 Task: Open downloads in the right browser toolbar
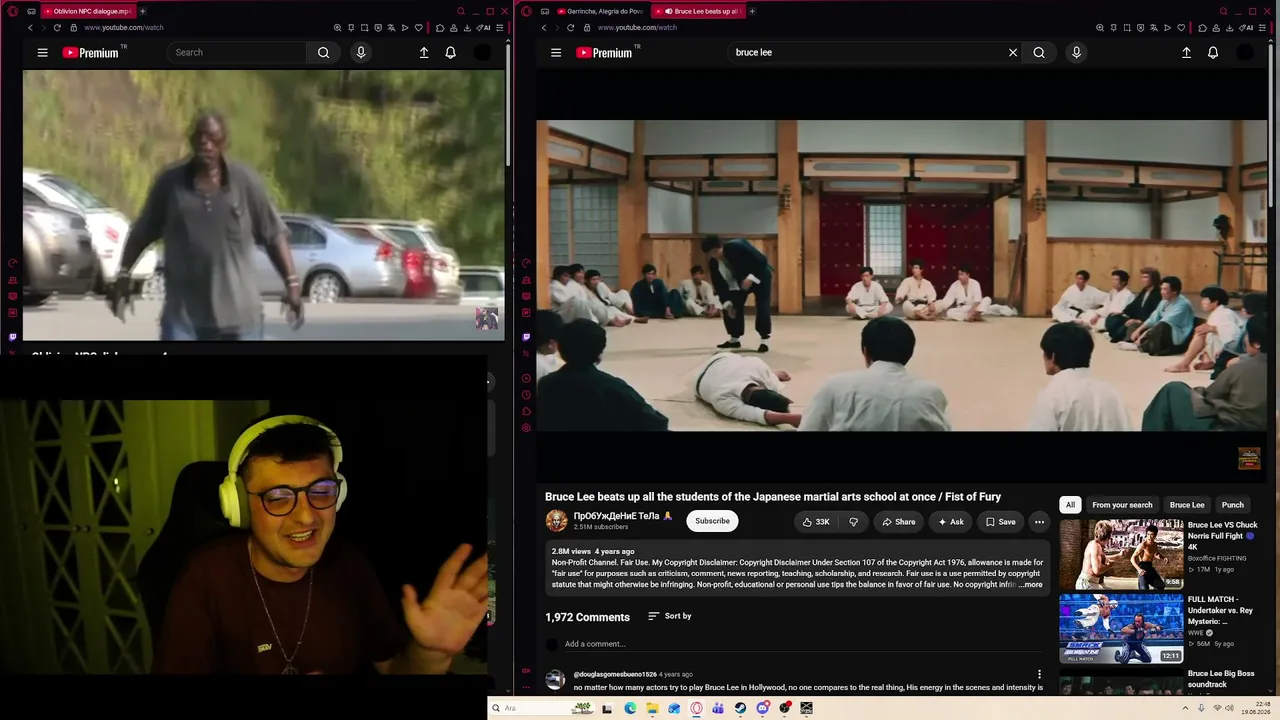pyautogui.click(x=1230, y=27)
